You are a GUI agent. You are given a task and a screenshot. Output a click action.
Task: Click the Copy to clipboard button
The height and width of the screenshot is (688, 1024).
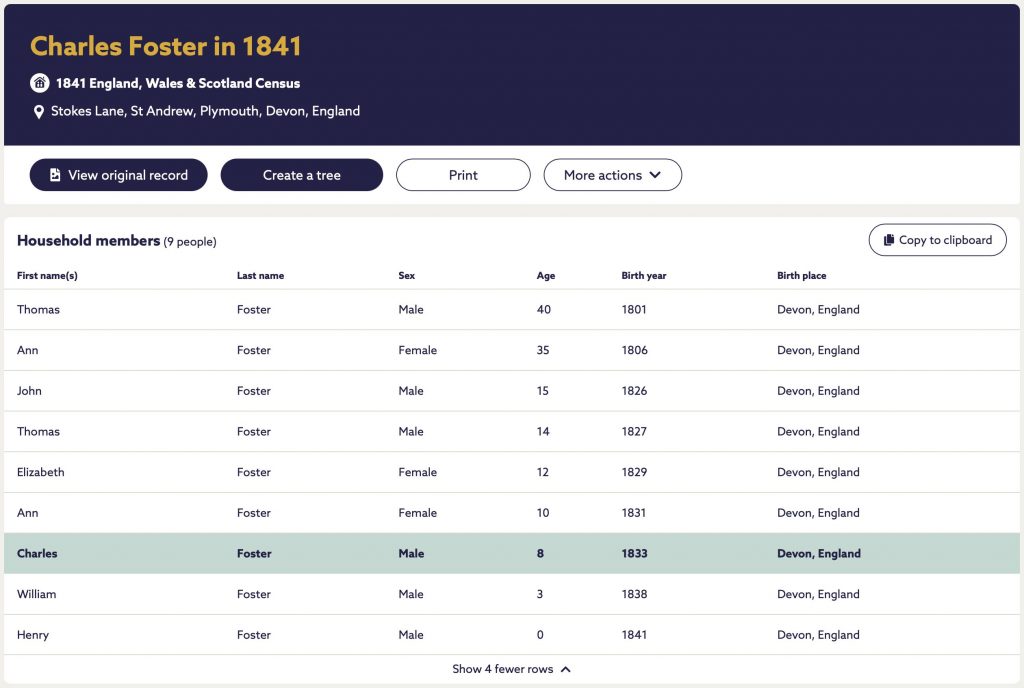(x=937, y=240)
